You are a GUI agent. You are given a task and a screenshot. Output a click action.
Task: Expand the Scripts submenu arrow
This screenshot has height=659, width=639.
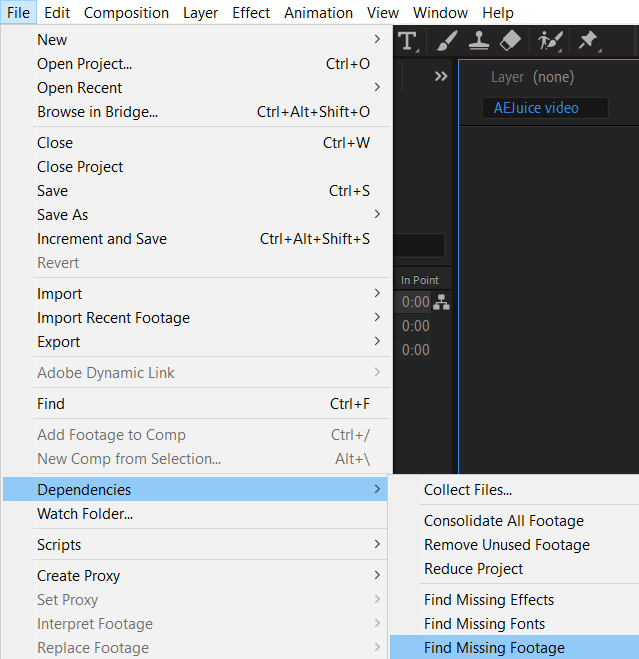pos(377,545)
